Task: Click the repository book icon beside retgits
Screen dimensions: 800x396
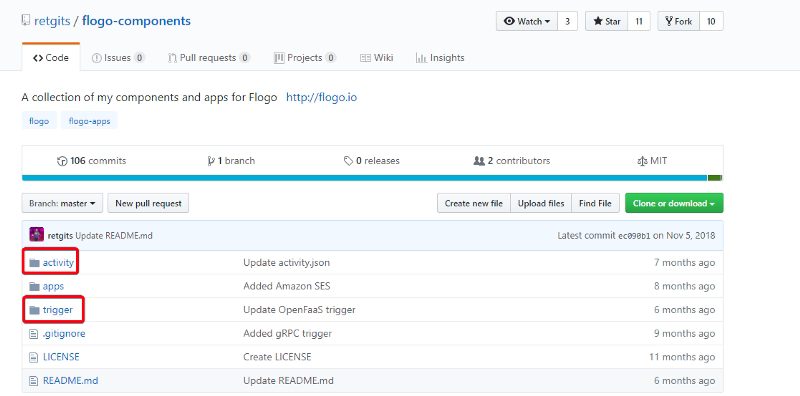Action: coord(26,21)
